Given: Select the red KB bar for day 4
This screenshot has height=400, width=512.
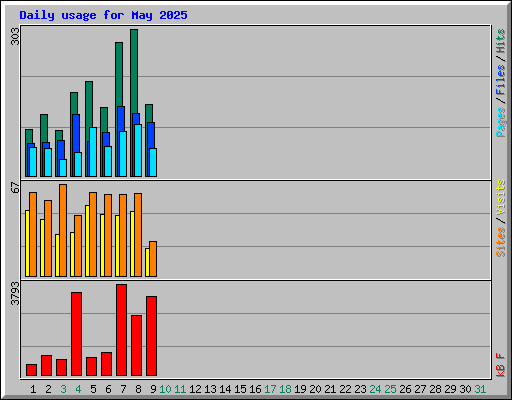Looking at the screenshot, I should (x=76, y=334).
